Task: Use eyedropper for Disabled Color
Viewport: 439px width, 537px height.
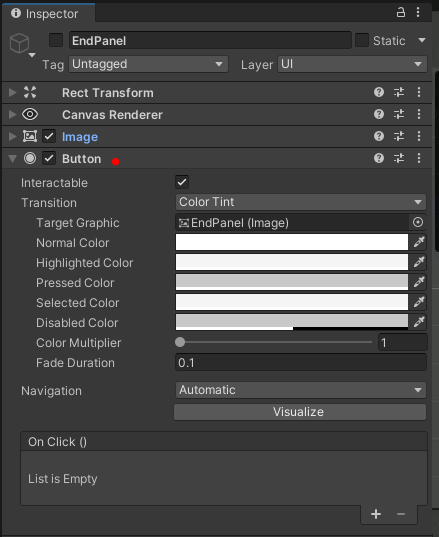Action: [419, 322]
